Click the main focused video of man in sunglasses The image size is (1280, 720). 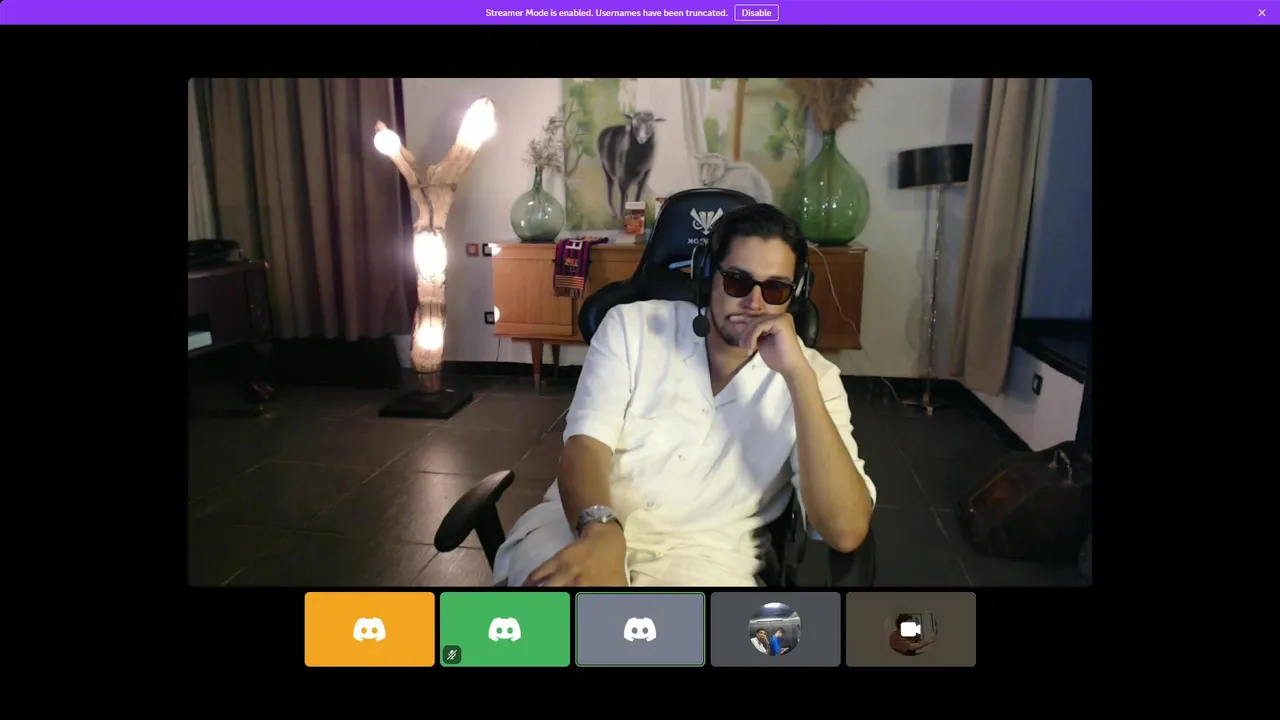[640, 332]
